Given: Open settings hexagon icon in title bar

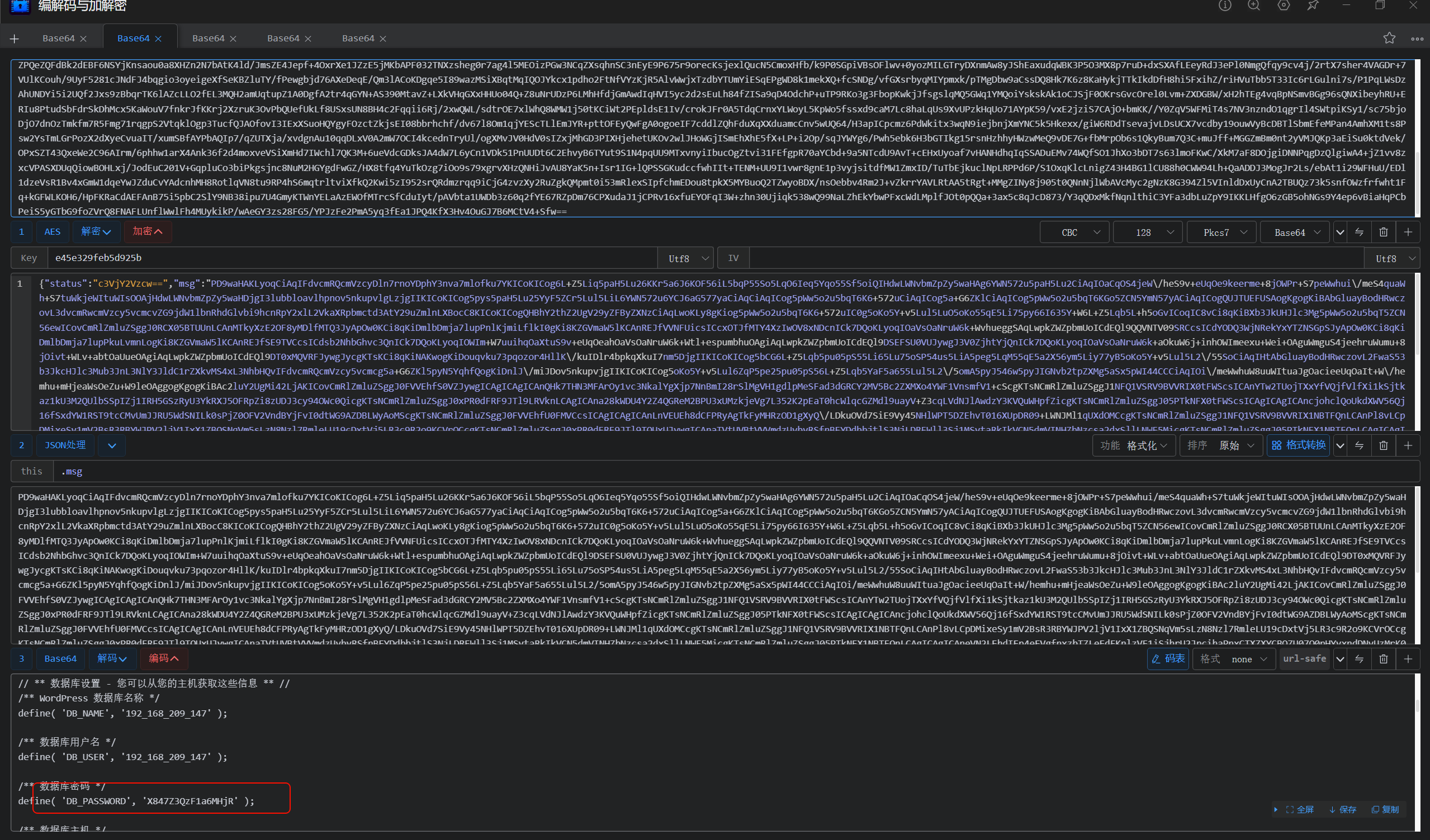Looking at the screenshot, I should [1284, 6].
